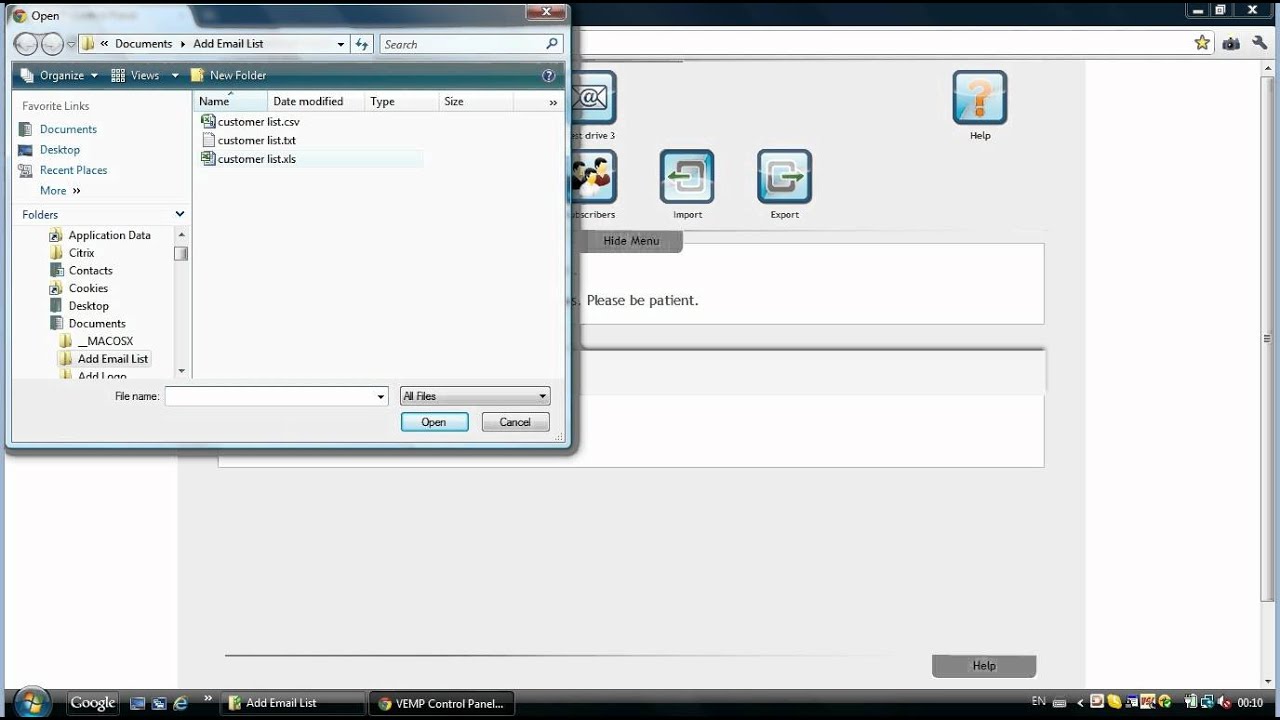
Task: Sort files by the Name column
Action: [x=230, y=101]
